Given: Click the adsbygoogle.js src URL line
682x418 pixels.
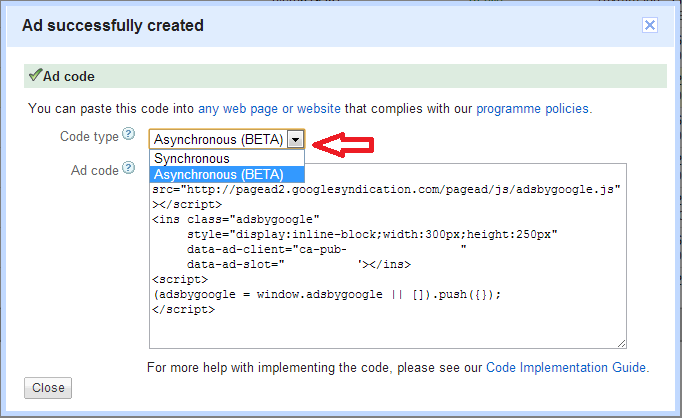Looking at the screenshot, I should (386, 189).
